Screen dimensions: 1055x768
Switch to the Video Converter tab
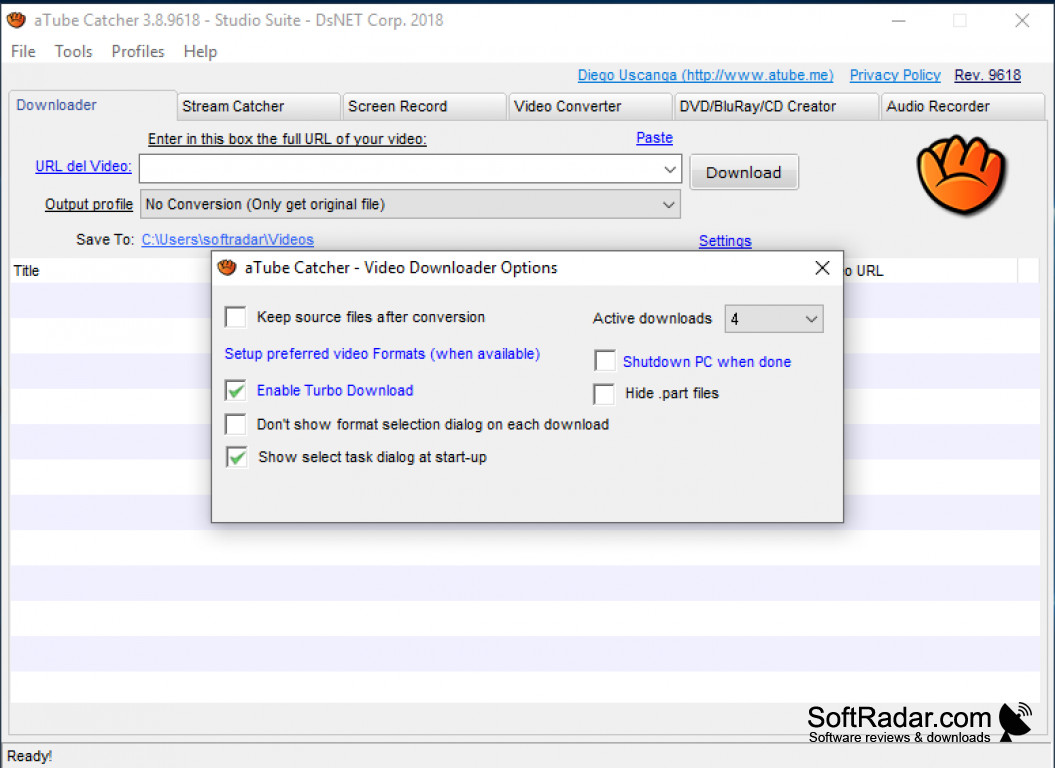[590, 106]
